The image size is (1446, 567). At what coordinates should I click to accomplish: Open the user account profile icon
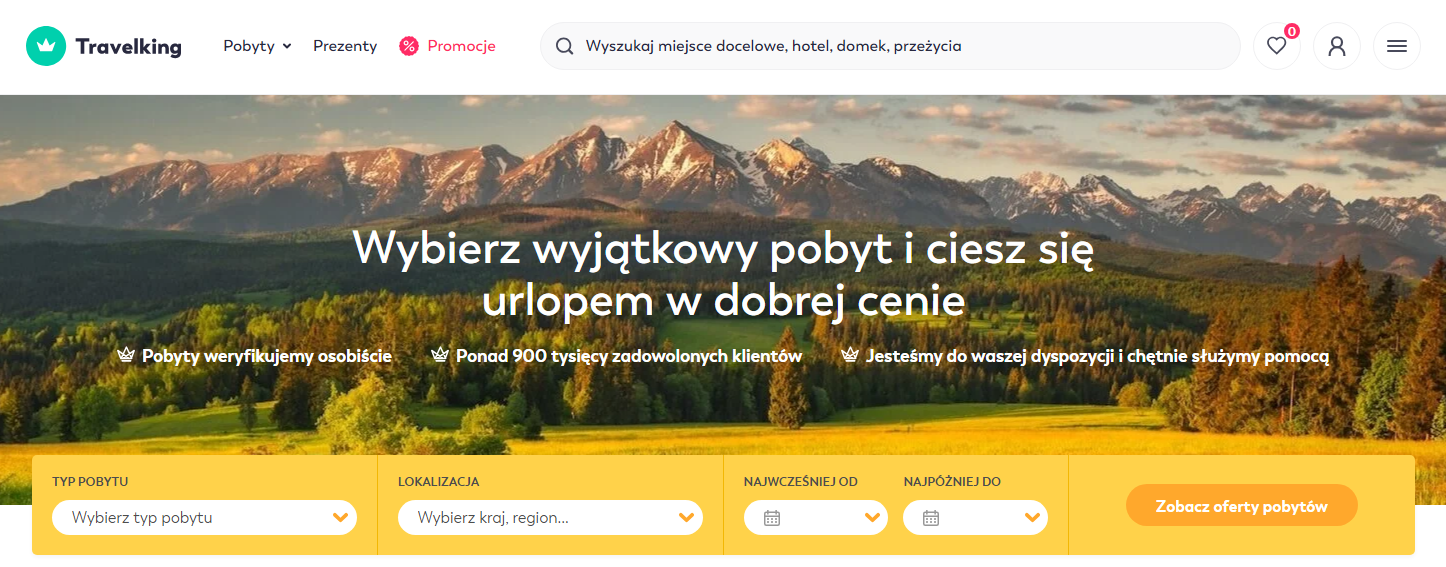tap(1337, 46)
